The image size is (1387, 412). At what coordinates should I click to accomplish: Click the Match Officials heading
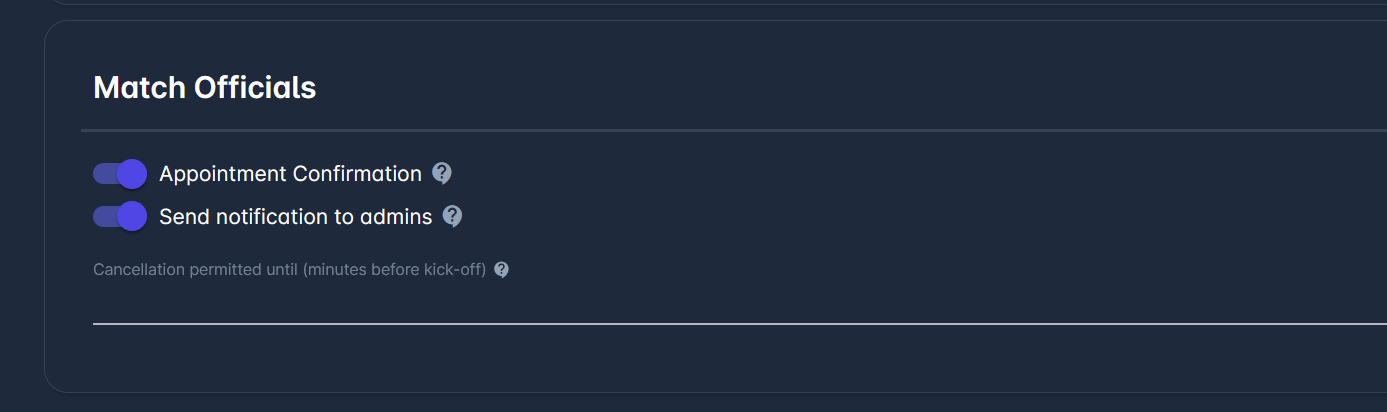(x=204, y=88)
